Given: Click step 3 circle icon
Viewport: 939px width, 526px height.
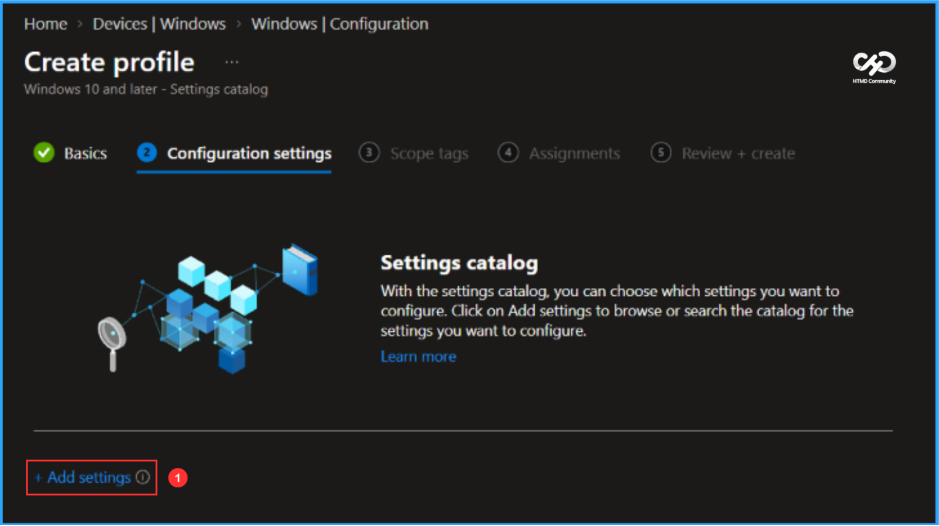Looking at the screenshot, I should pos(369,153).
